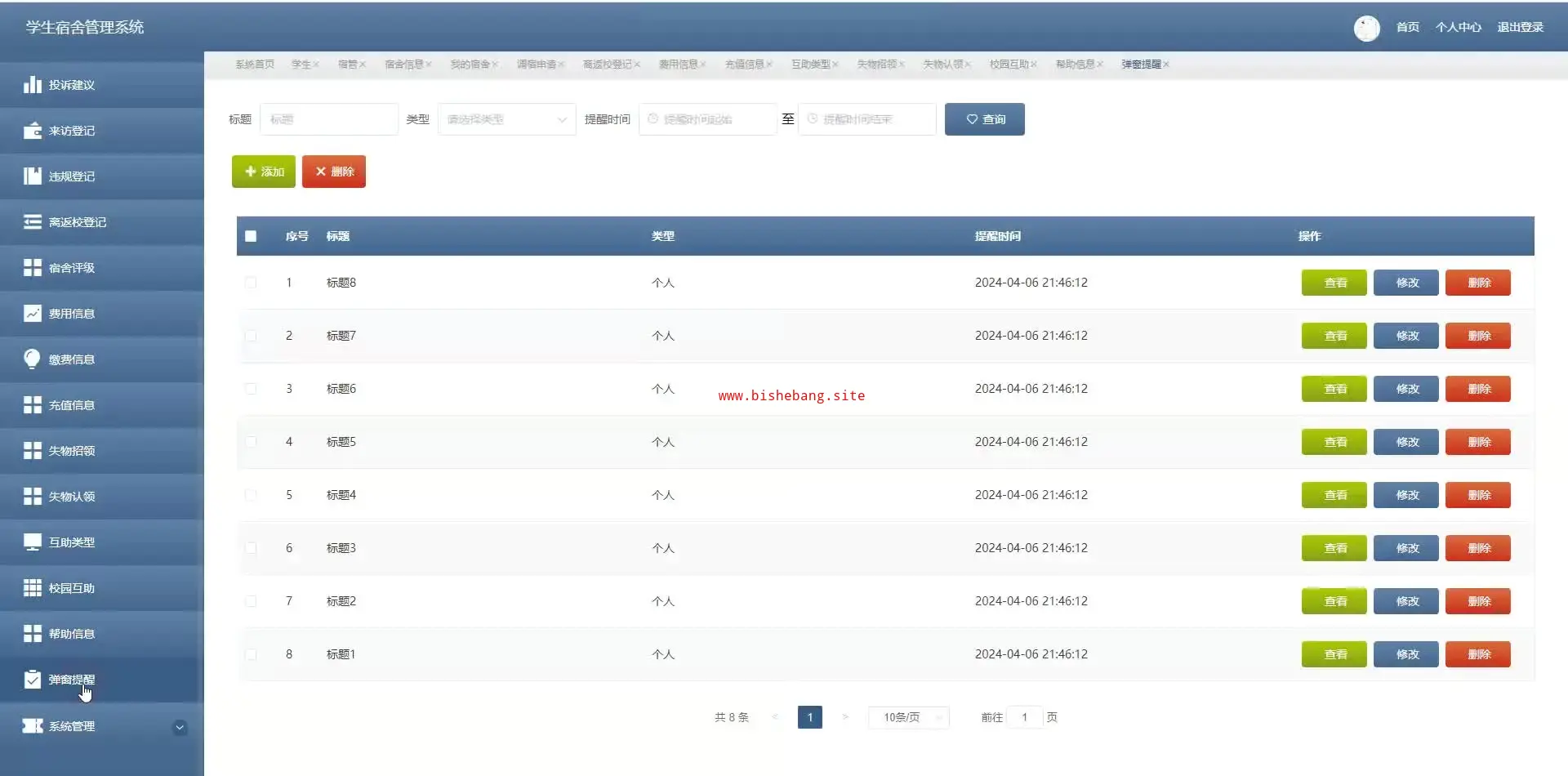Click the 违规登记 sidebar icon
This screenshot has width=1568, height=776.
[32, 176]
